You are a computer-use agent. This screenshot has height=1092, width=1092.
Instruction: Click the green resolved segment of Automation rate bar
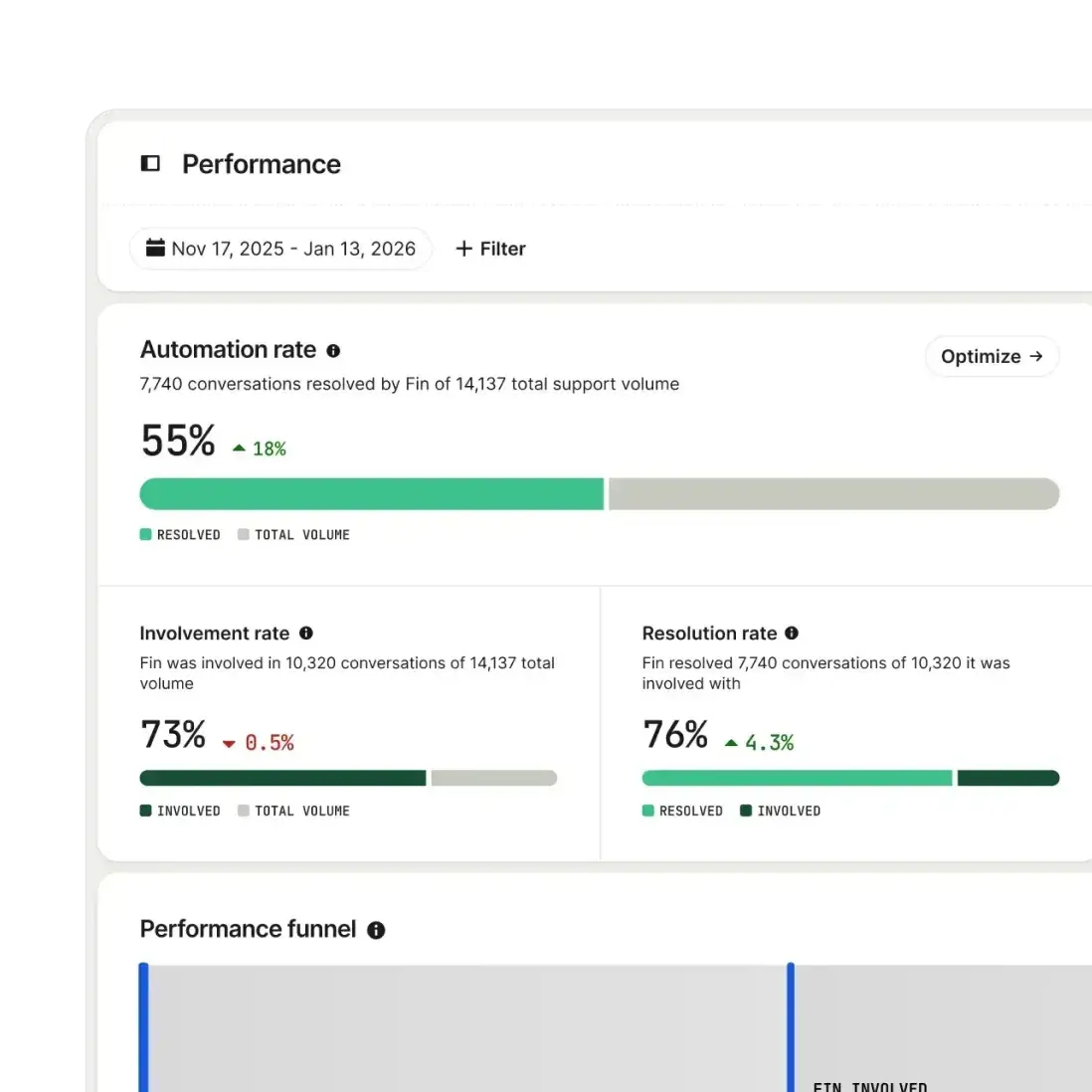click(x=372, y=493)
